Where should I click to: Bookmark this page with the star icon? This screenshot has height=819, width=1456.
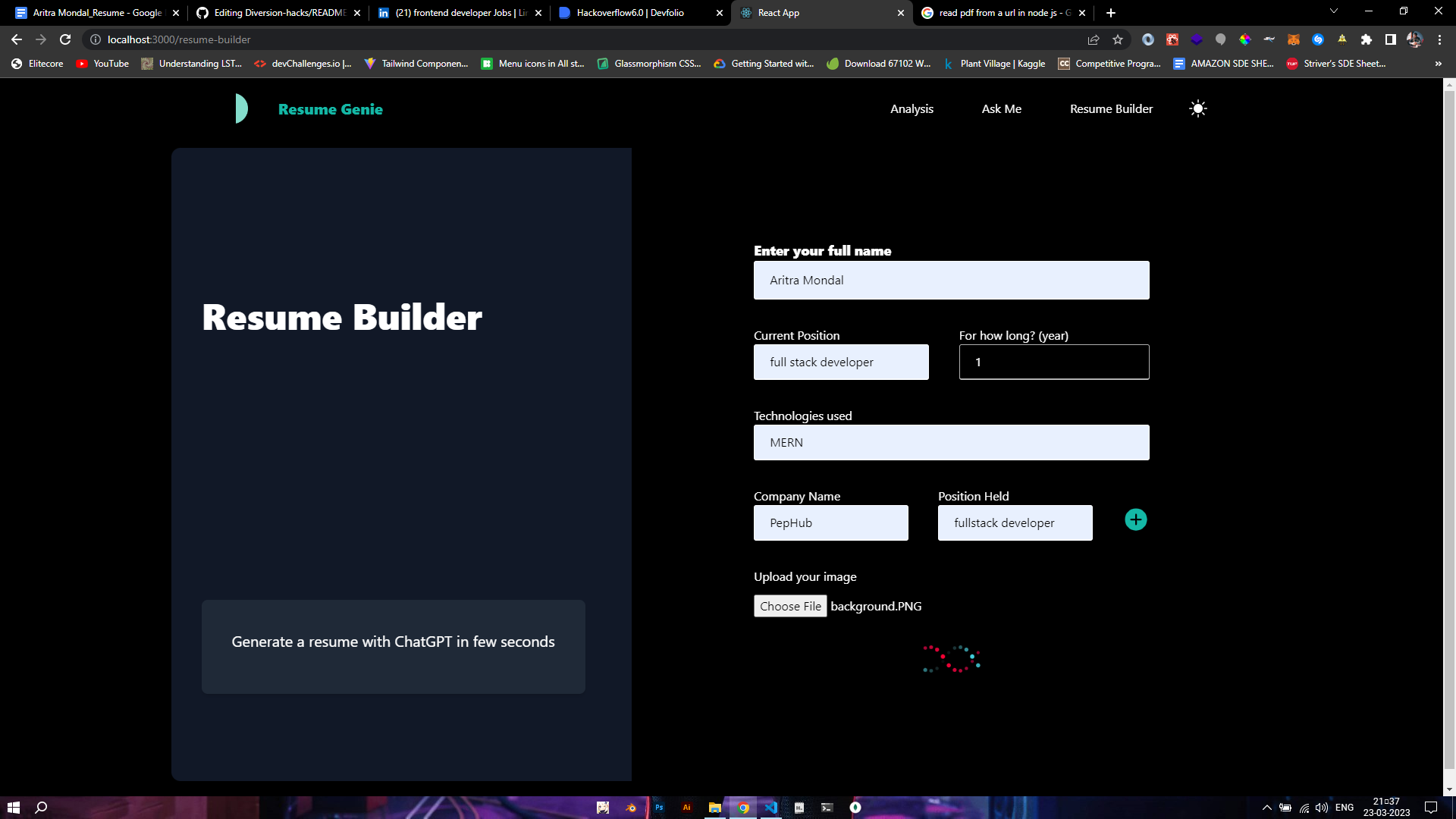pyautogui.click(x=1118, y=39)
